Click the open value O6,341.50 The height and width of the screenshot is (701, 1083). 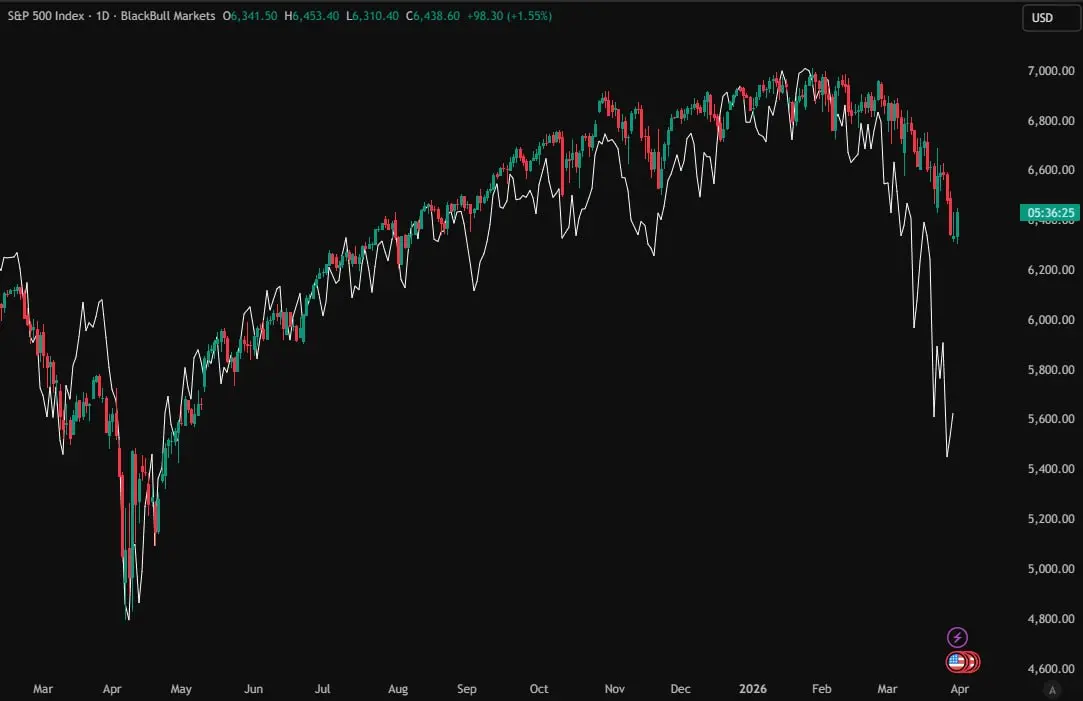click(x=250, y=16)
